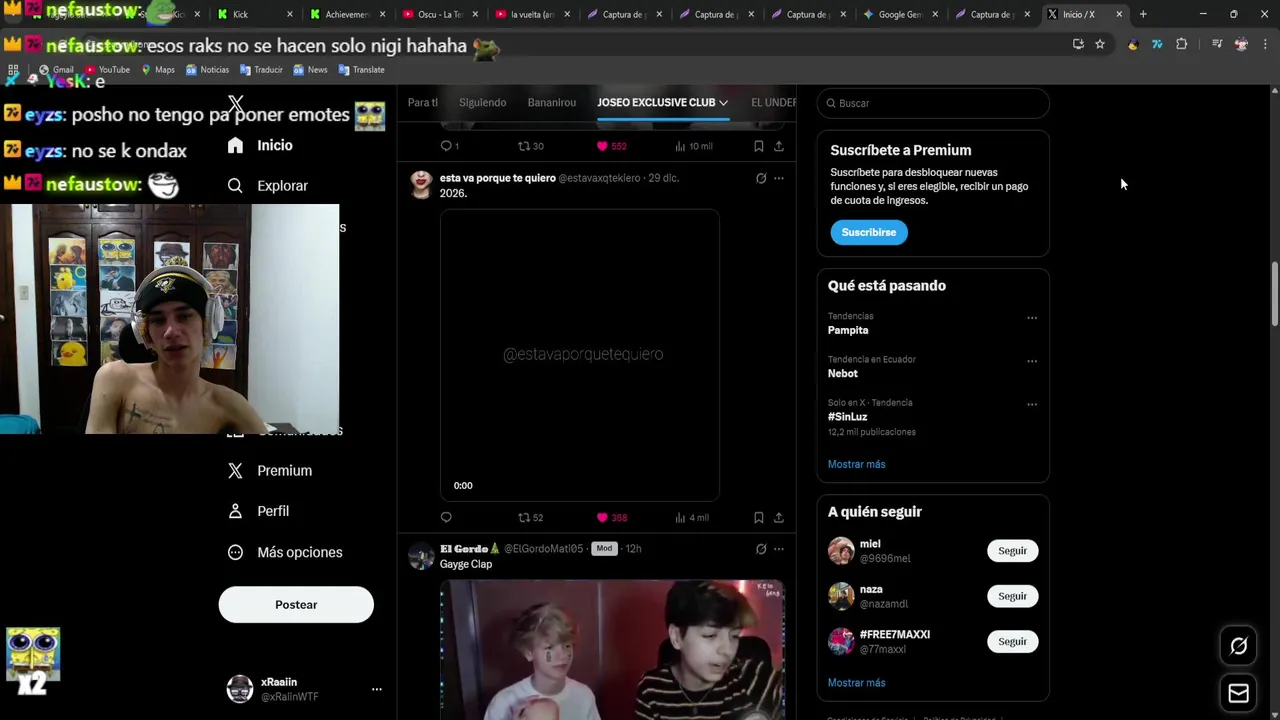Switch to the Kick browser tab
The height and width of the screenshot is (720, 1280).
pyautogui.click(x=255, y=14)
